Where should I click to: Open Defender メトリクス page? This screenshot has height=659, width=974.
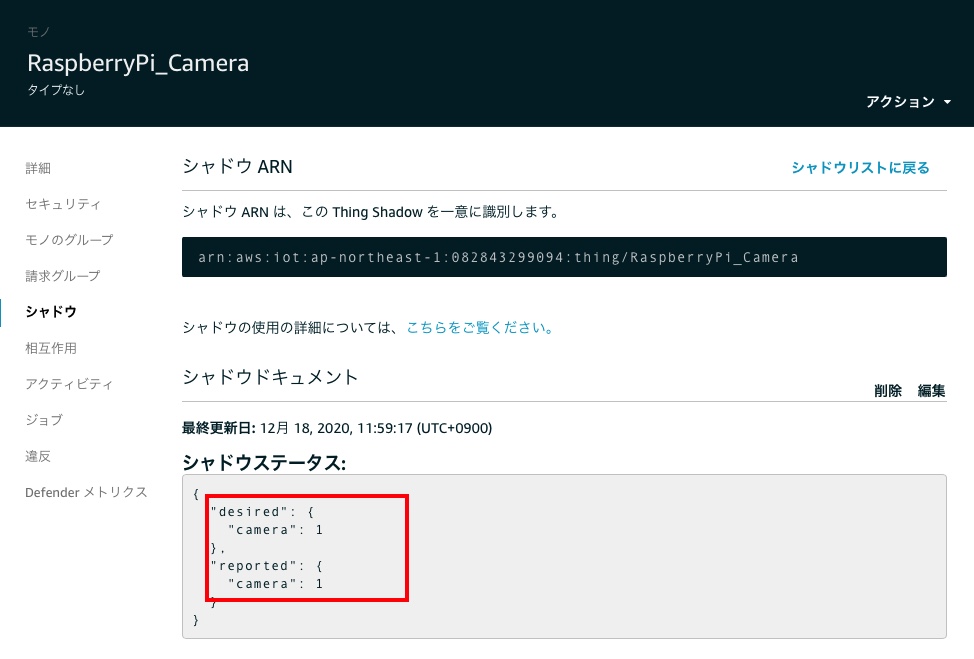pyautogui.click(x=86, y=492)
